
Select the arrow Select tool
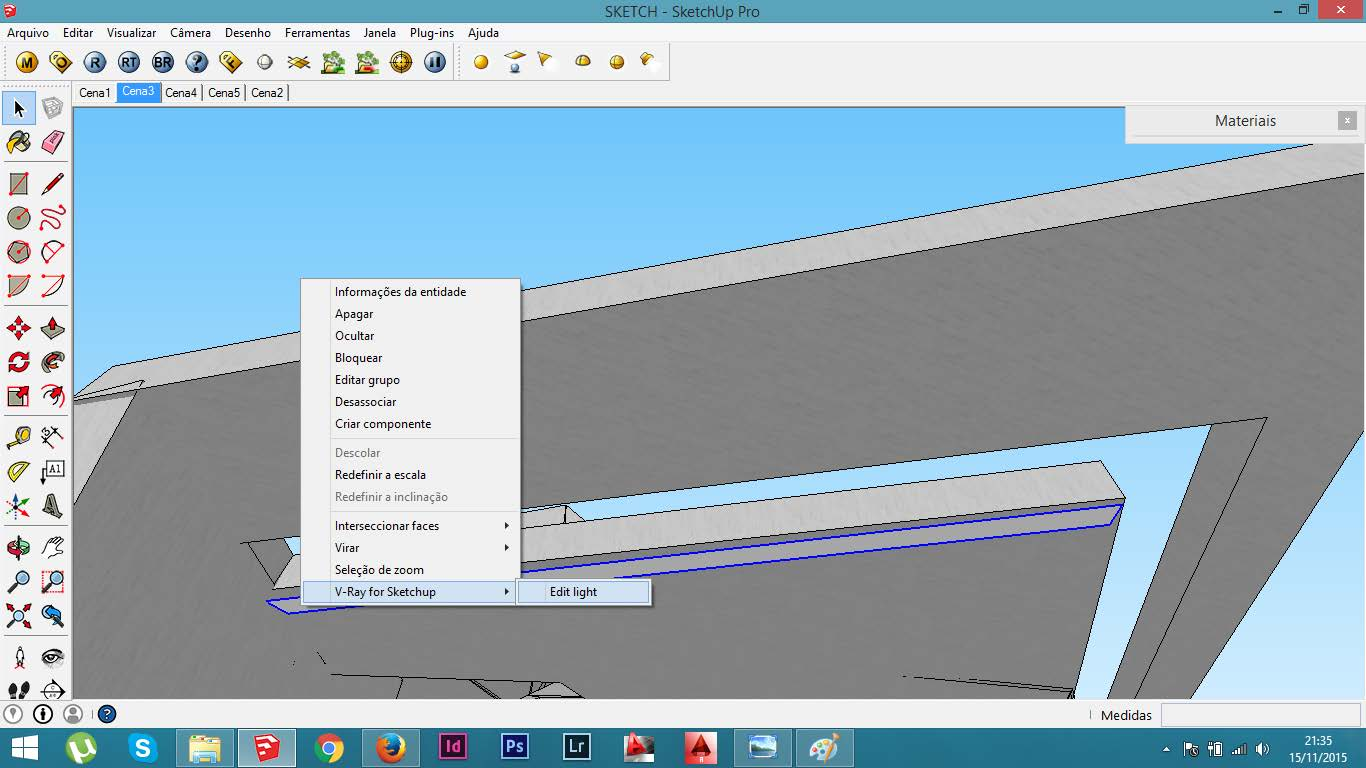[x=19, y=108]
